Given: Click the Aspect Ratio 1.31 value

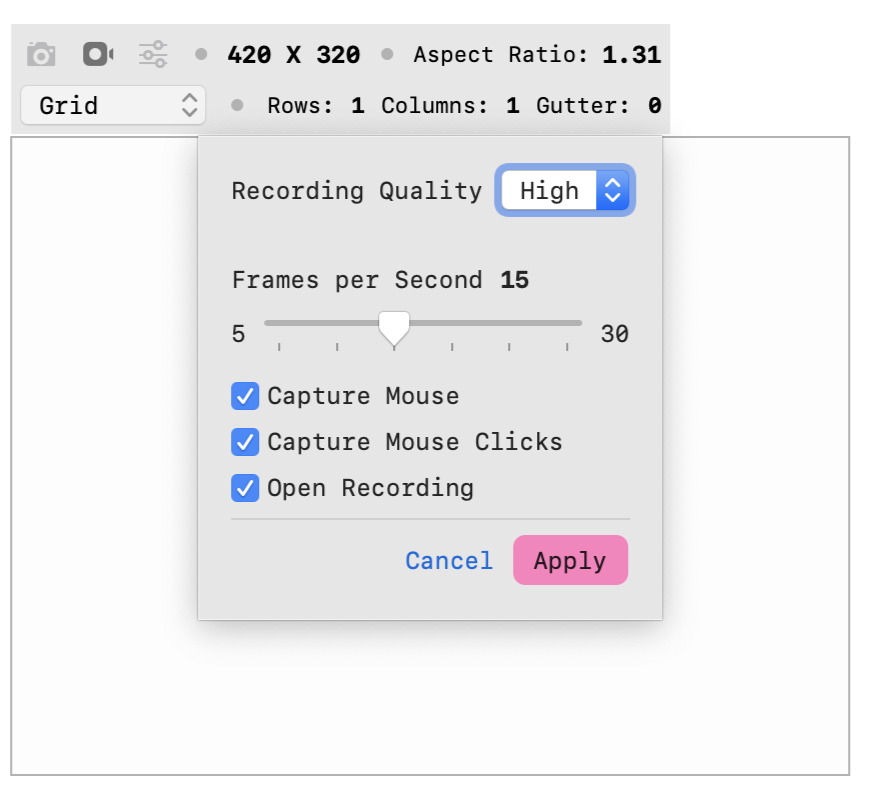Looking at the screenshot, I should click(632, 54).
